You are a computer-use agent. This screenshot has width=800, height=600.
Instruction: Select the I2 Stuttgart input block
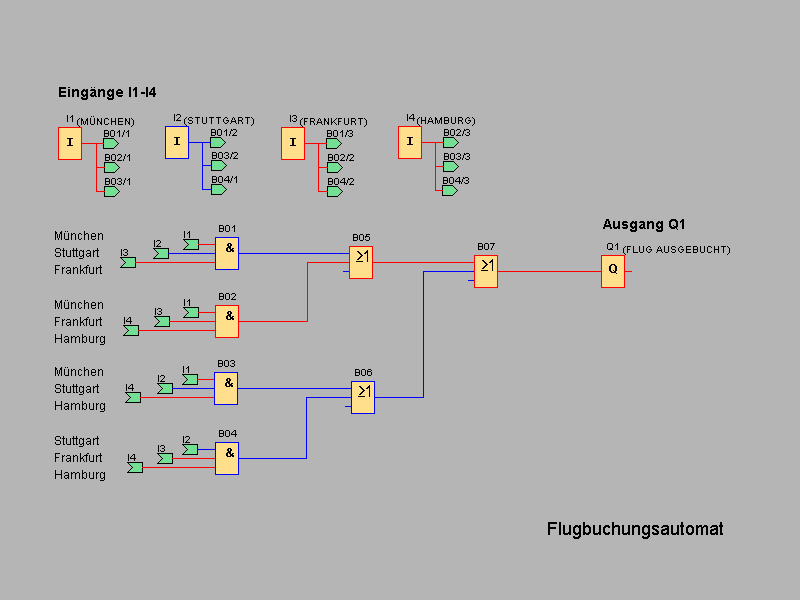(177, 142)
